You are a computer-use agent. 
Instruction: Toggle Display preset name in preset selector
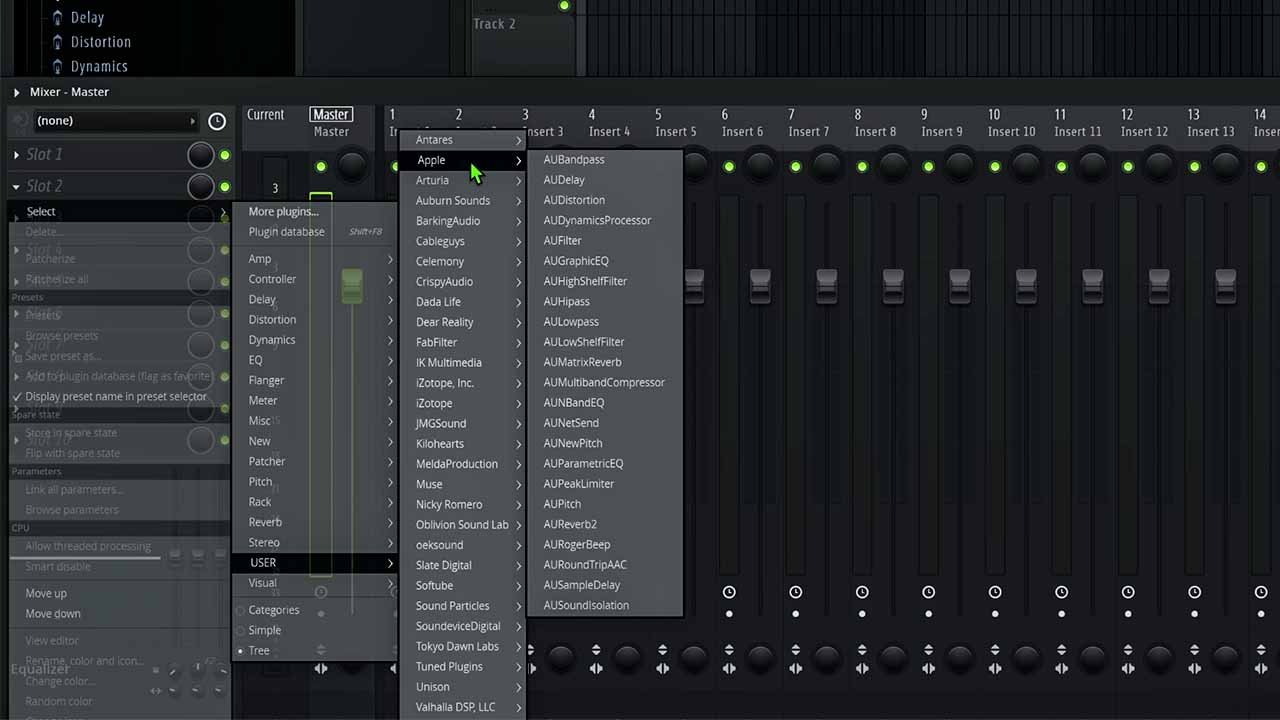(x=116, y=396)
